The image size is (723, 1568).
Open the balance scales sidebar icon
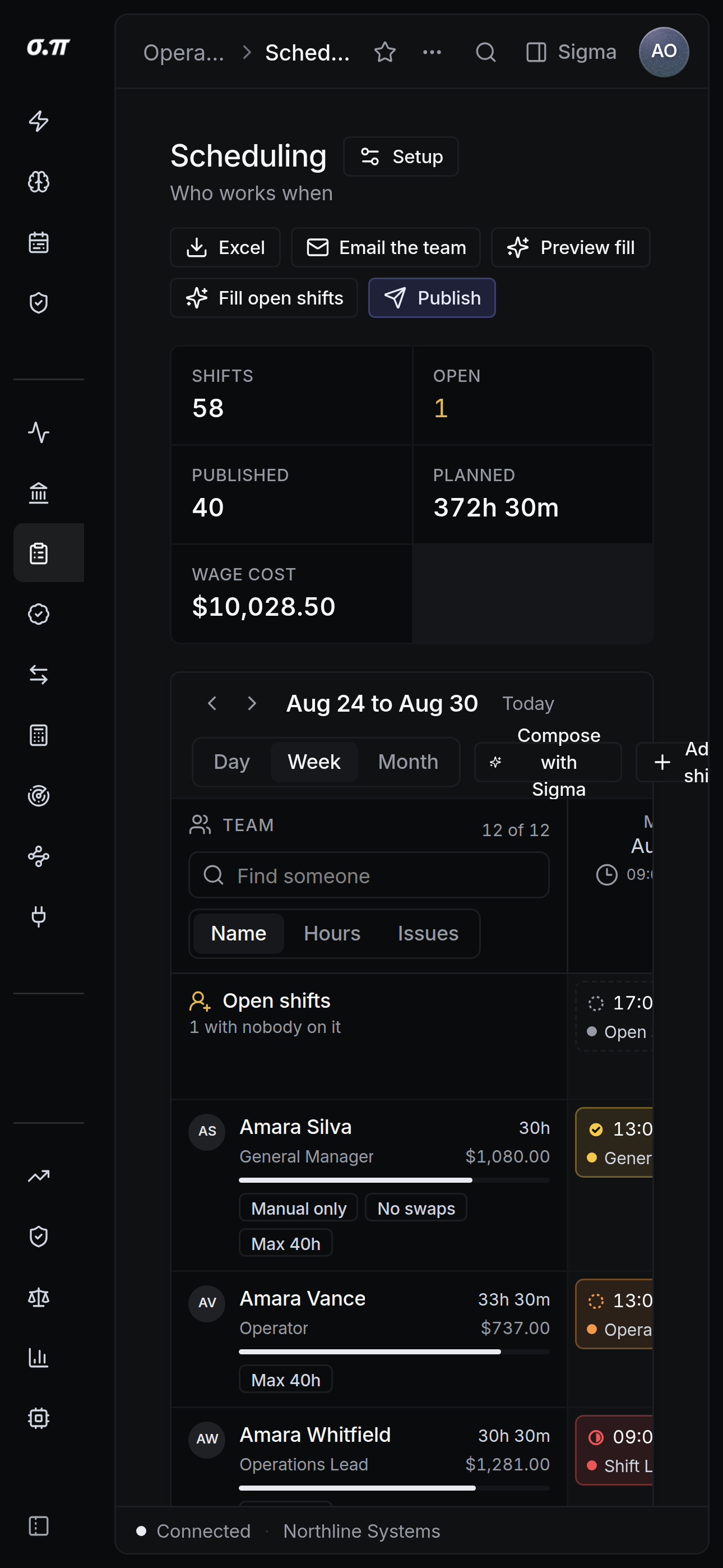(39, 1297)
